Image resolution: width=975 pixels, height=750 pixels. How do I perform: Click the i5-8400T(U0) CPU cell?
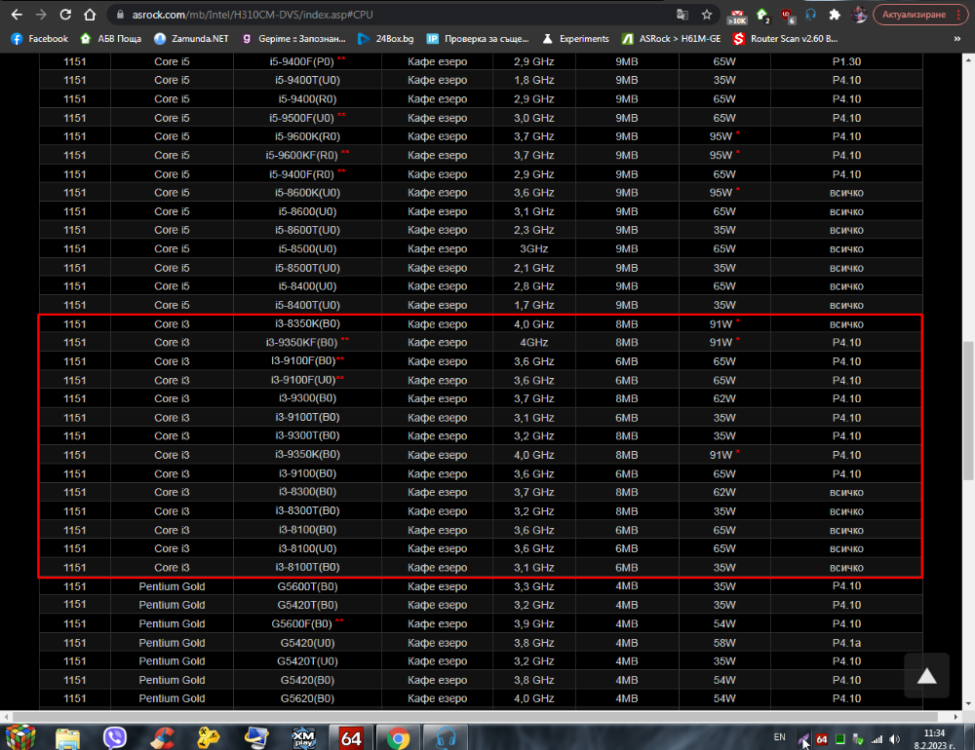point(307,305)
